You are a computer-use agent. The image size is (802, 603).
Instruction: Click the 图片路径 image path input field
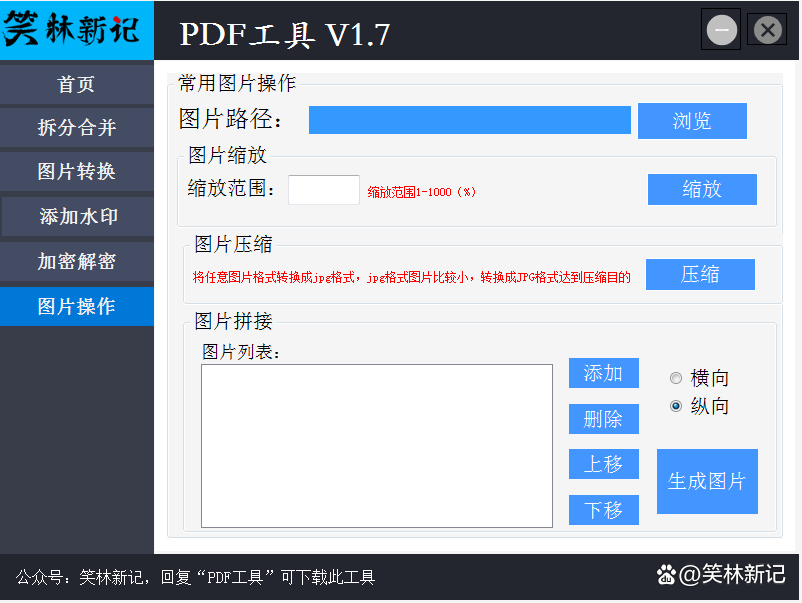tap(470, 120)
